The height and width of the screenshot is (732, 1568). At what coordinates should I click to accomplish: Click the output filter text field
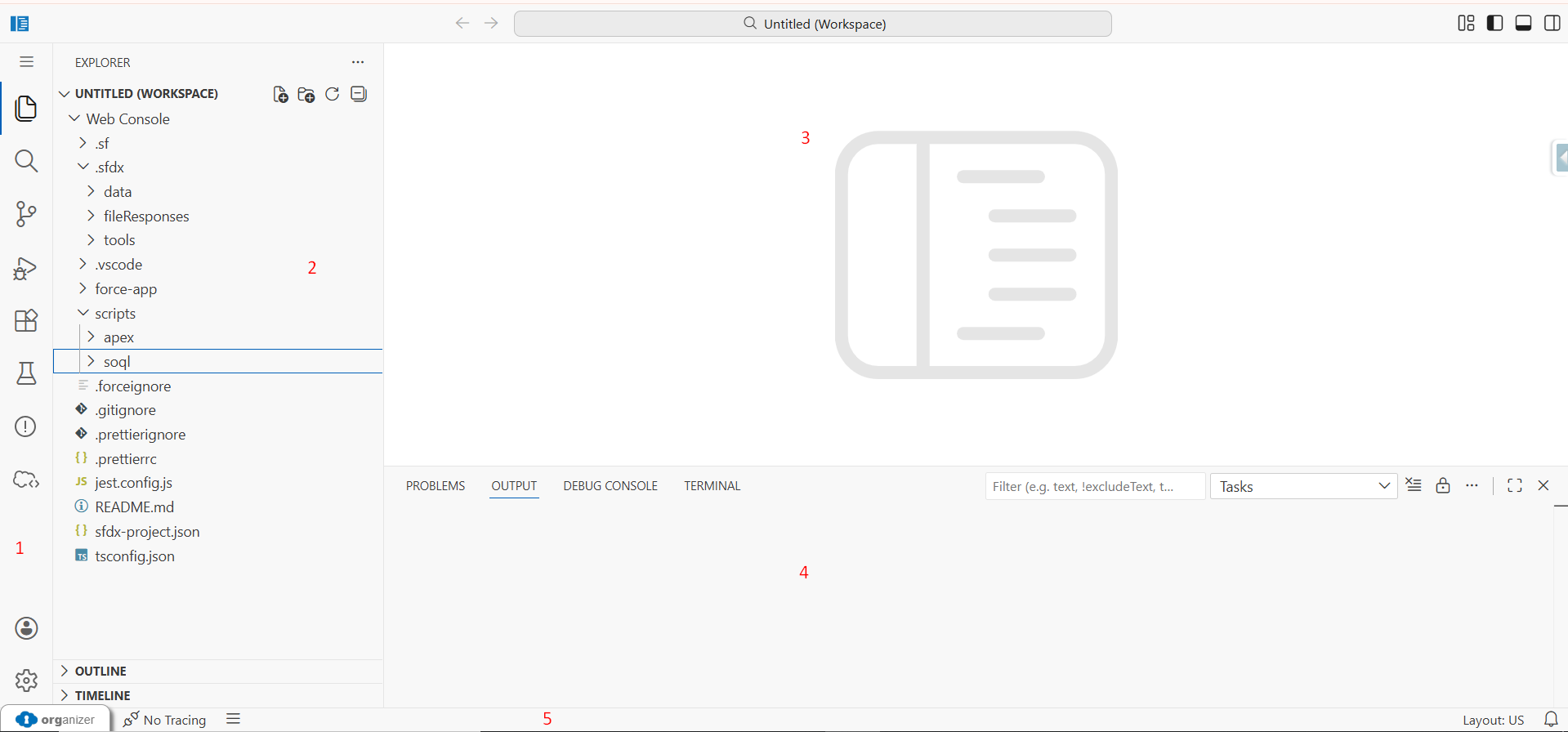pos(1095,486)
